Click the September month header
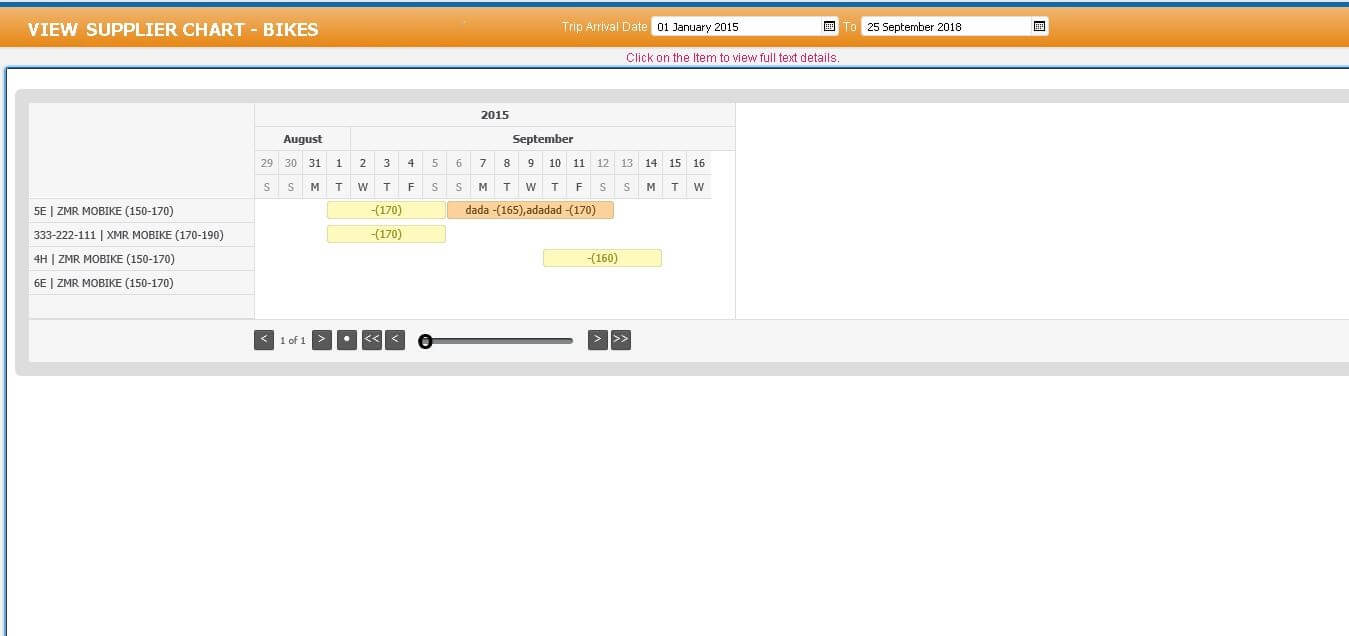The height and width of the screenshot is (636, 1349). [542, 139]
